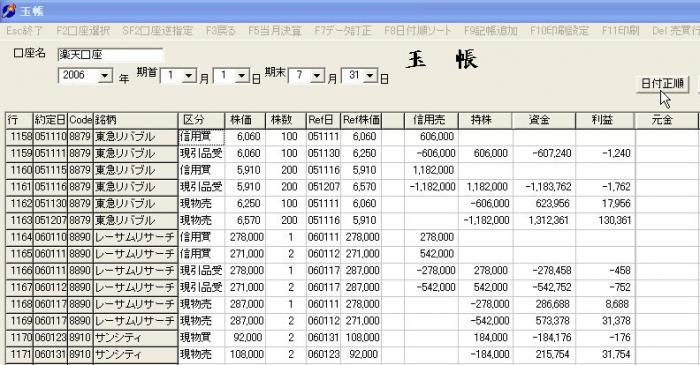Click 資金 value -278,458
This screenshot has height=365, width=700.
tap(544, 270)
